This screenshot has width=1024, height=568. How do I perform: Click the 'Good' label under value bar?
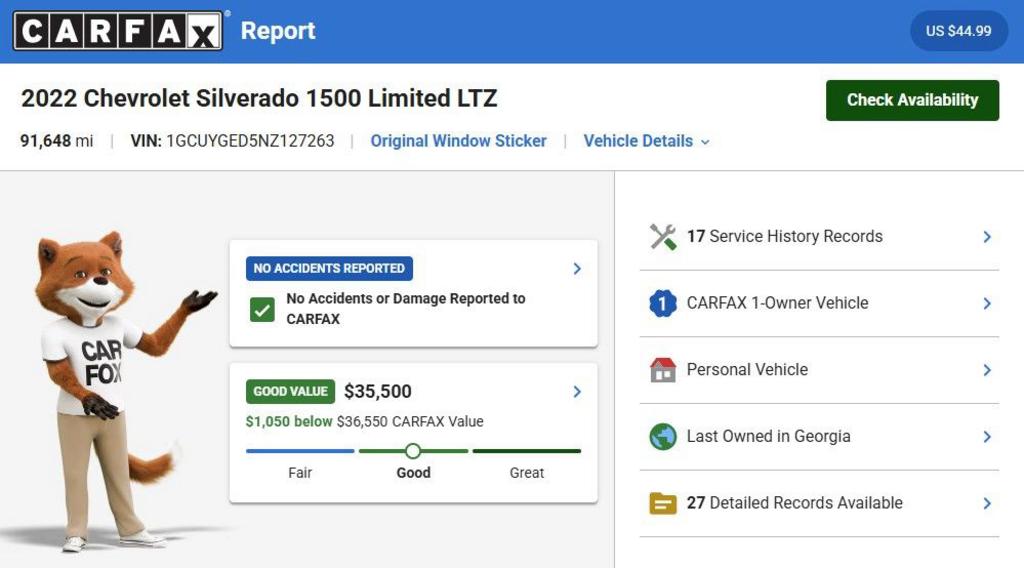click(413, 473)
